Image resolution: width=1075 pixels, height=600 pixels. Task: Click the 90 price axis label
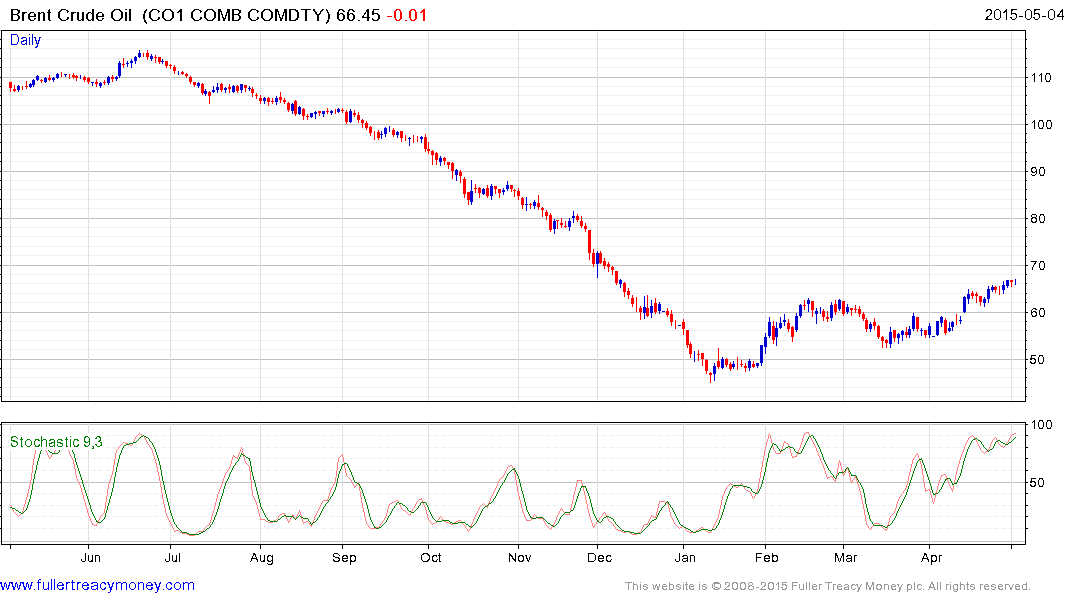[x=1038, y=171]
